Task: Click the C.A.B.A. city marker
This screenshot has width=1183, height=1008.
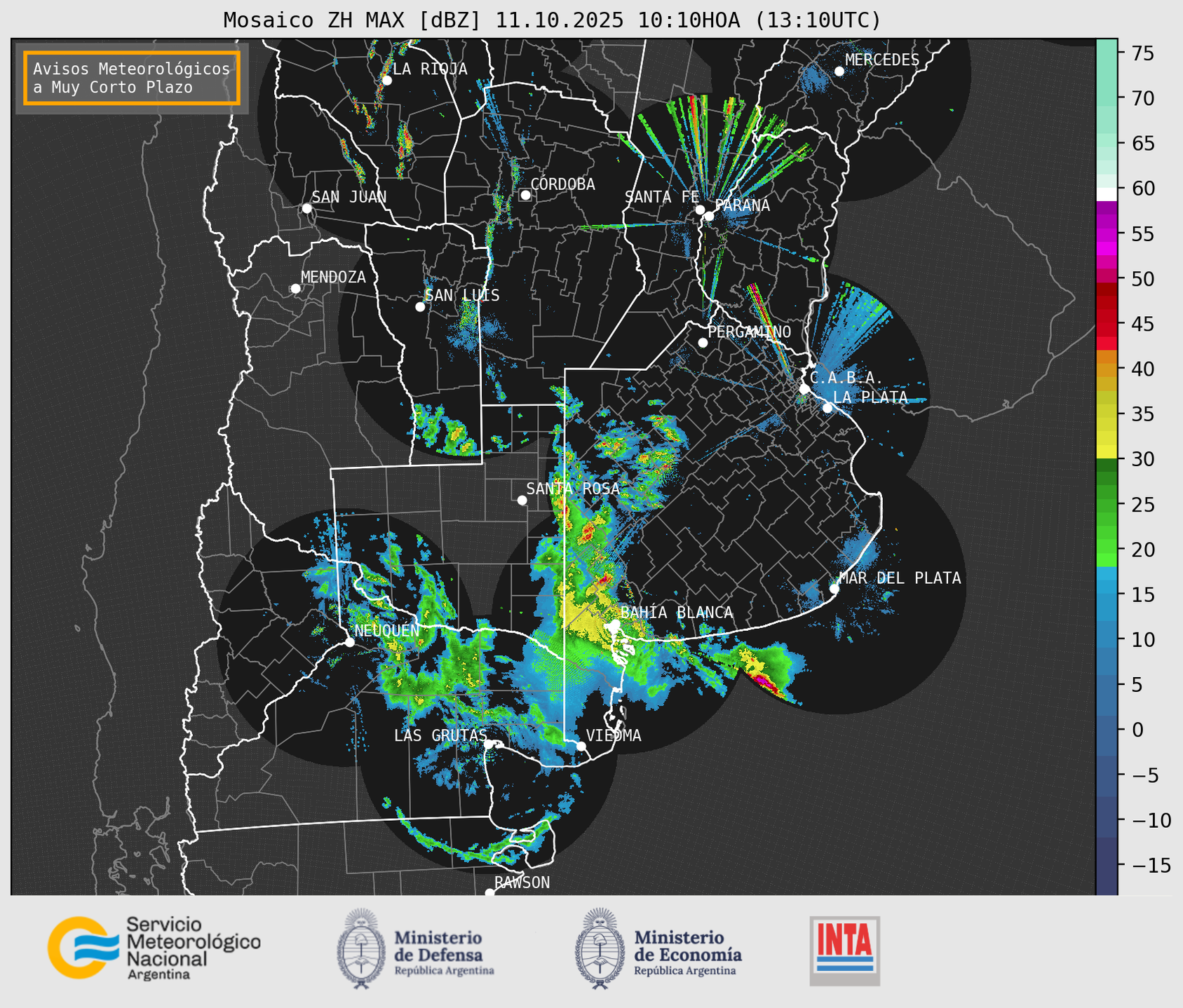Action: pyautogui.click(x=804, y=389)
